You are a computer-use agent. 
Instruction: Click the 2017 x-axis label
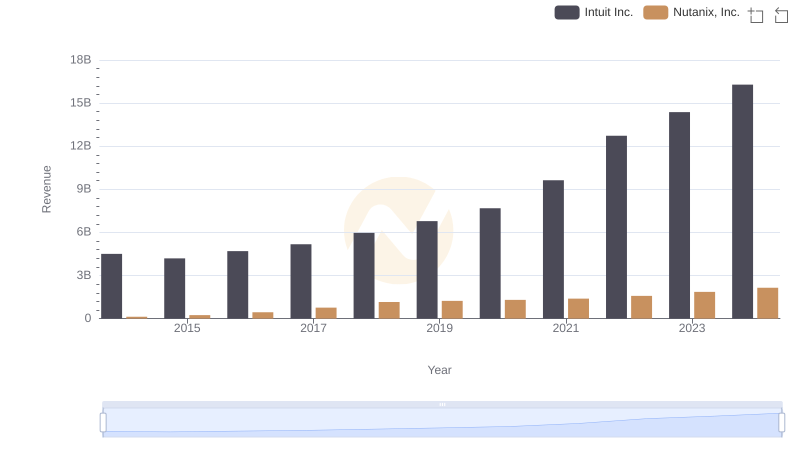313,328
